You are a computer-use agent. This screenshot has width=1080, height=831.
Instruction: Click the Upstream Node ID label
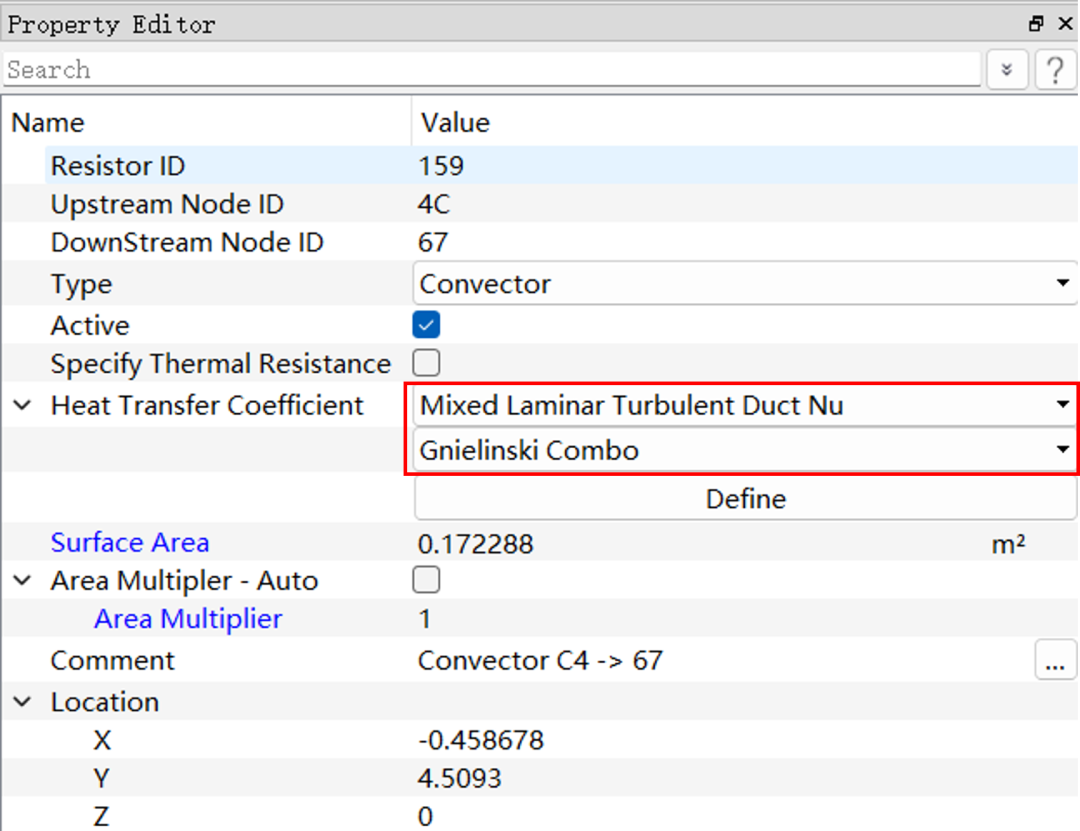[x=167, y=204]
